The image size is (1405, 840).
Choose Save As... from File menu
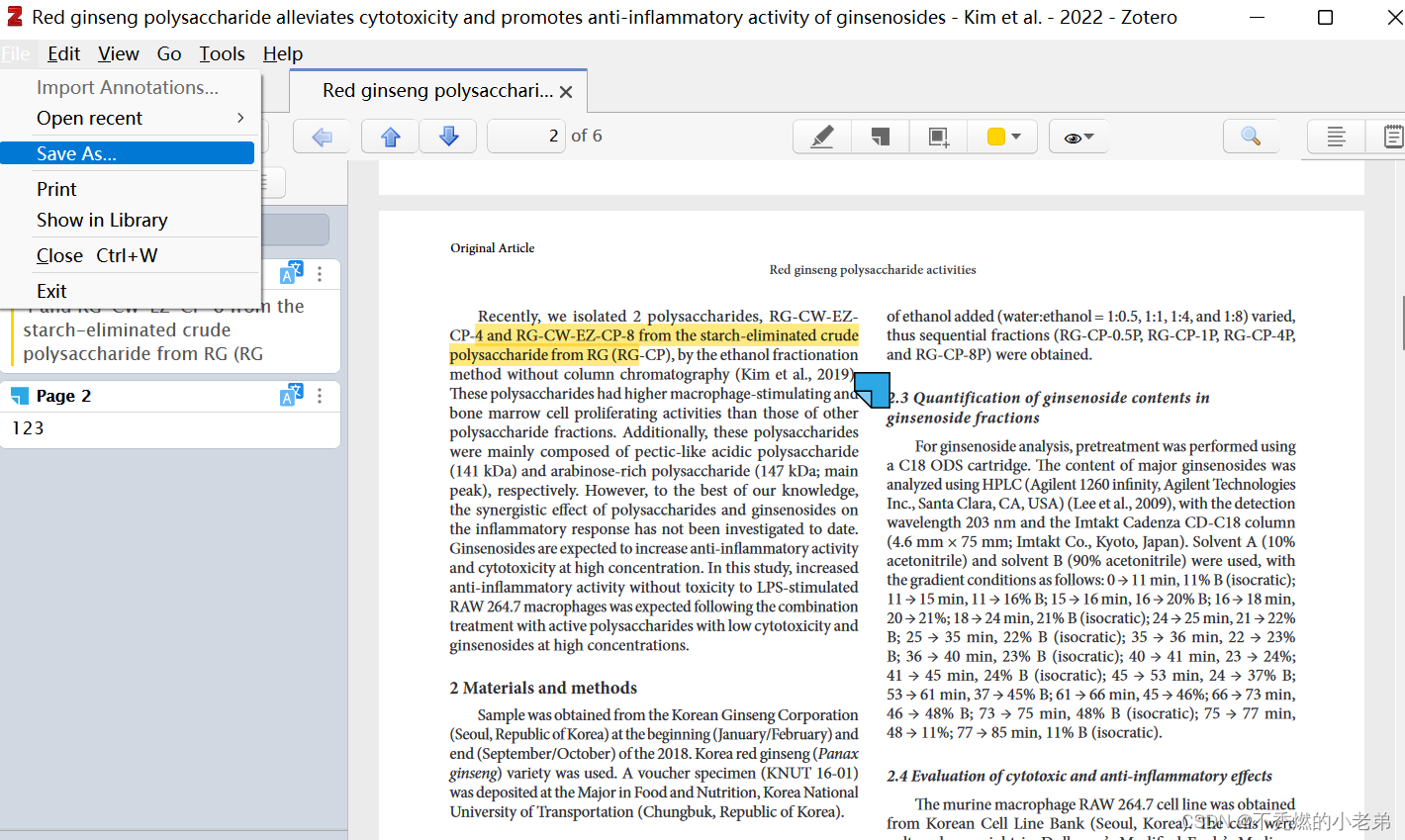[128, 153]
